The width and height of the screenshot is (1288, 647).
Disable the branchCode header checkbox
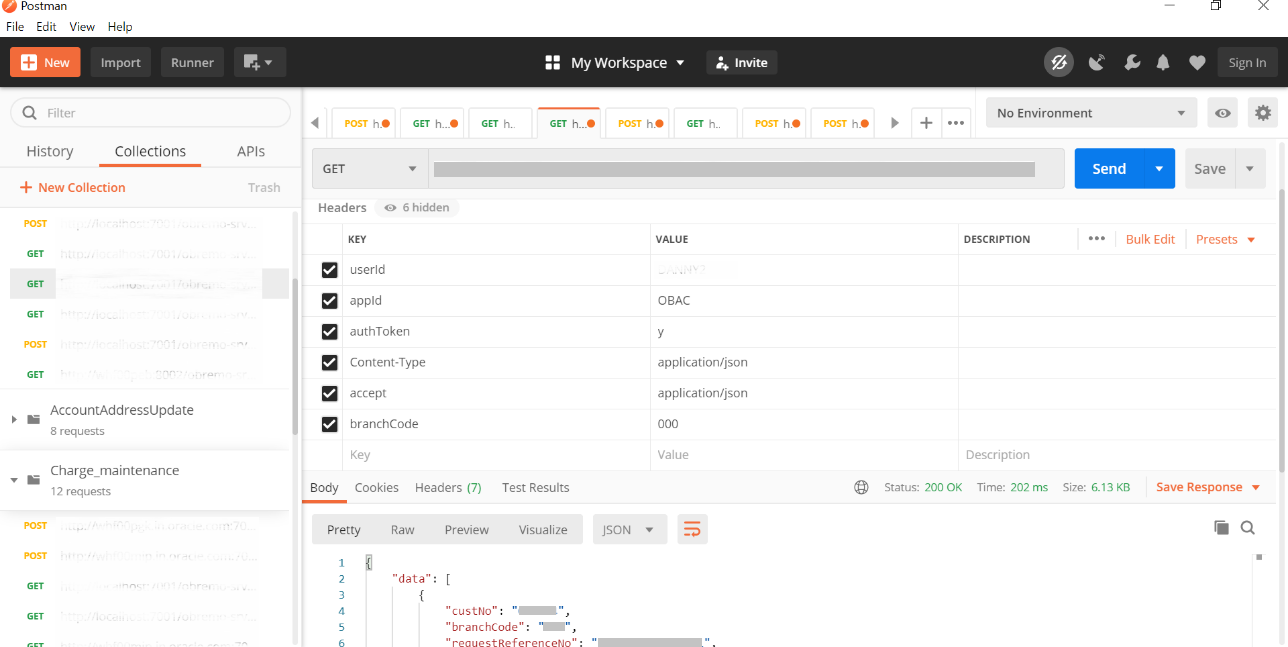click(x=329, y=425)
